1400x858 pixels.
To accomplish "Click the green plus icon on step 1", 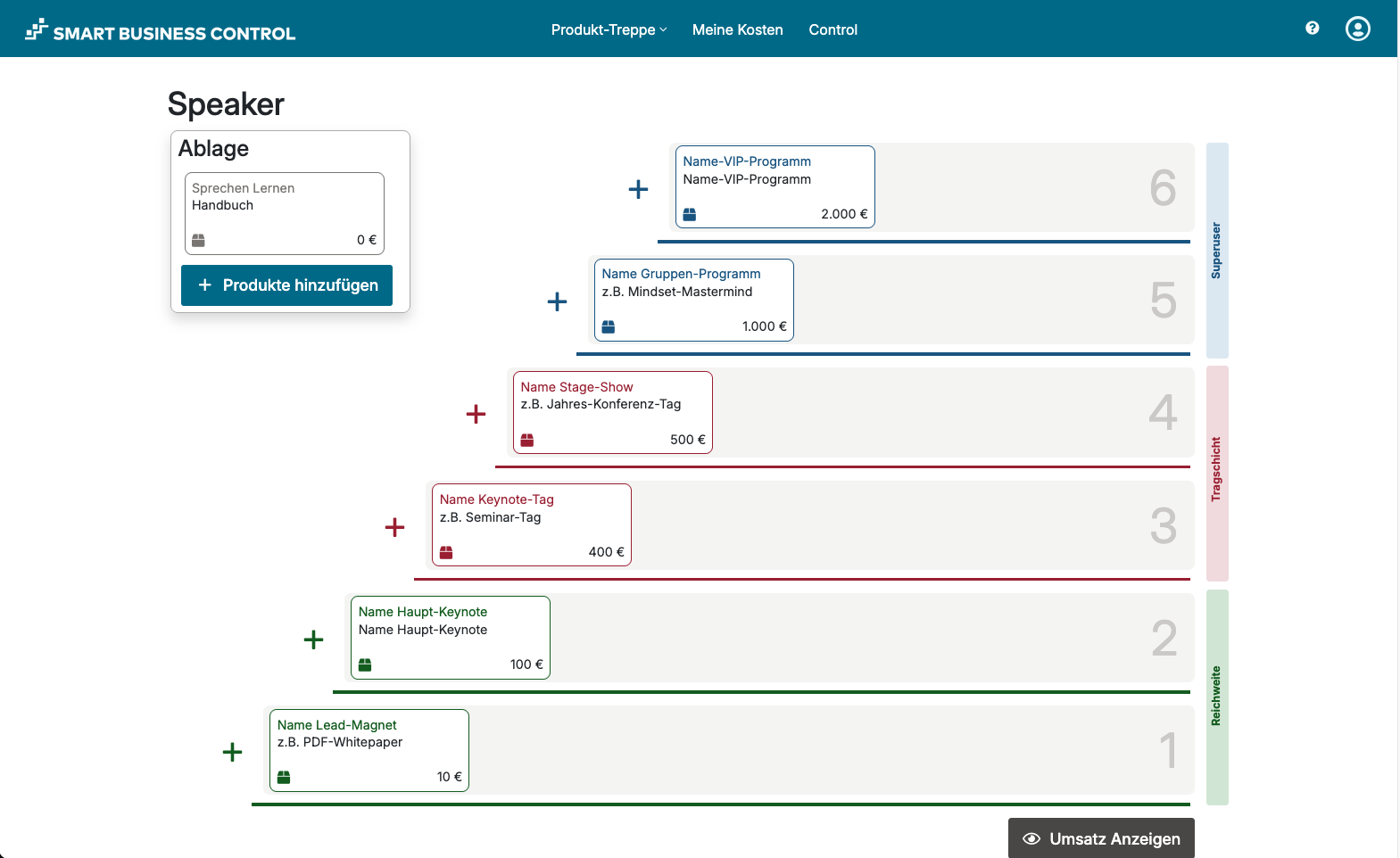I will (x=232, y=752).
